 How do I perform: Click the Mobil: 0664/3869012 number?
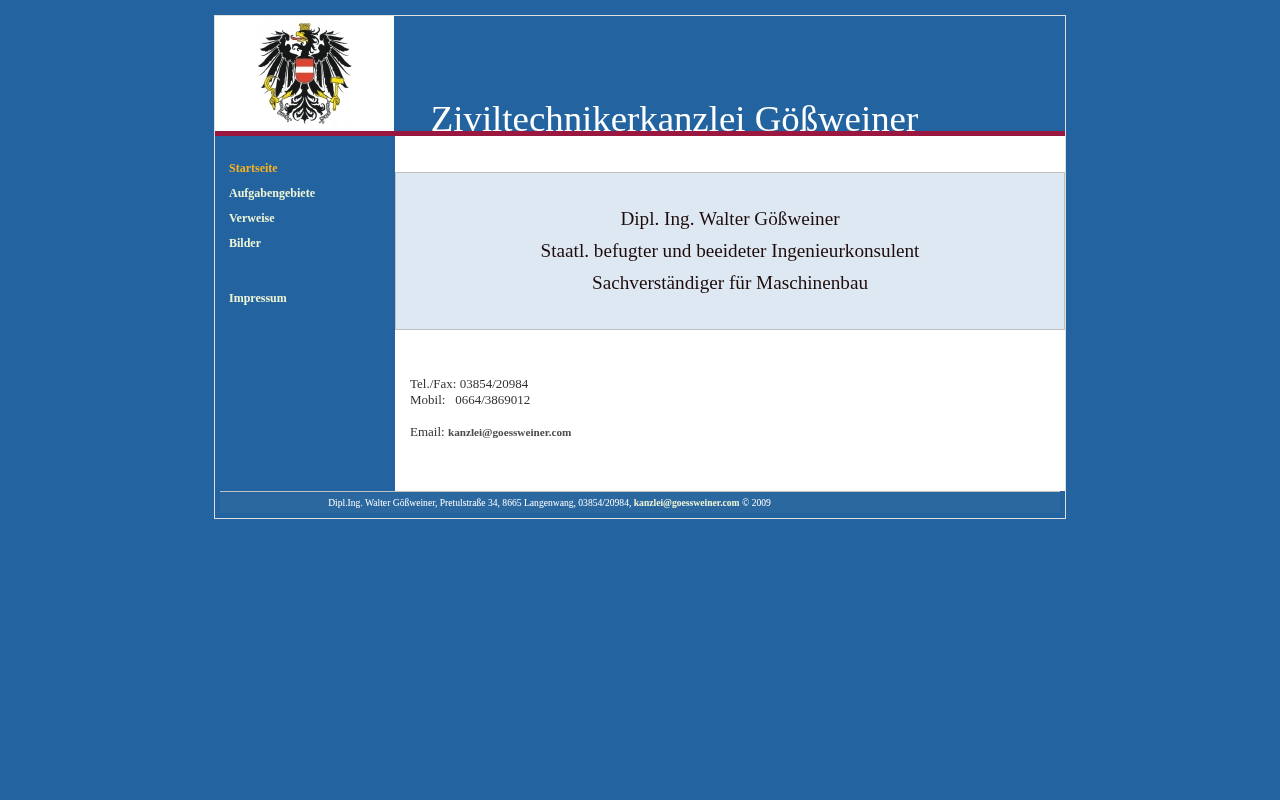click(470, 400)
